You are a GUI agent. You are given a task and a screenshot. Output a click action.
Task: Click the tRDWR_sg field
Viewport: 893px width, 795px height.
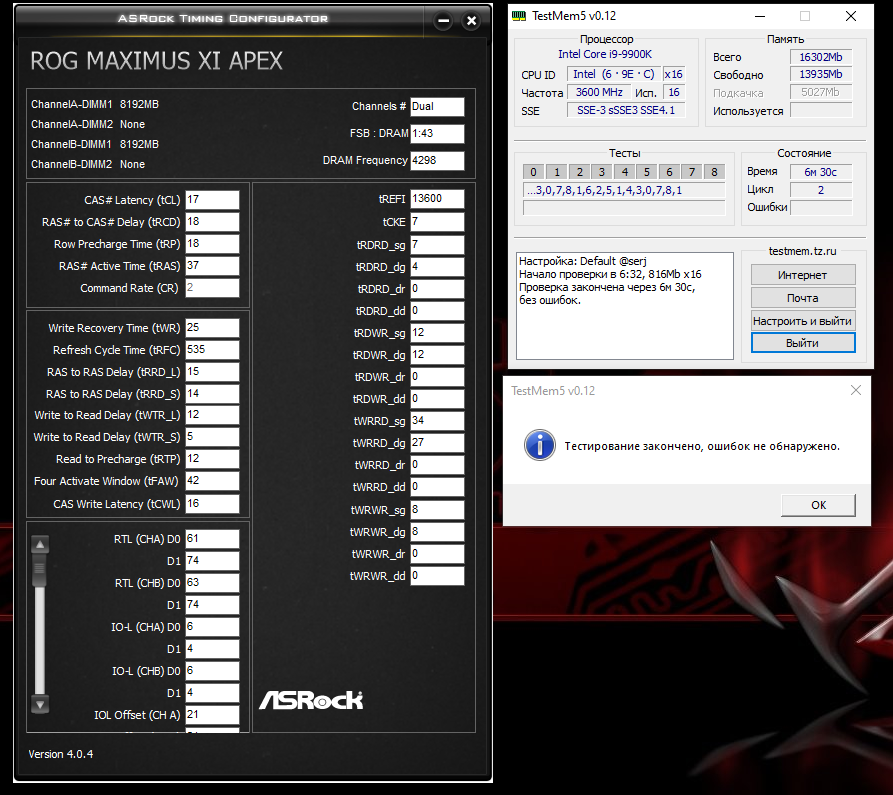click(x=437, y=333)
